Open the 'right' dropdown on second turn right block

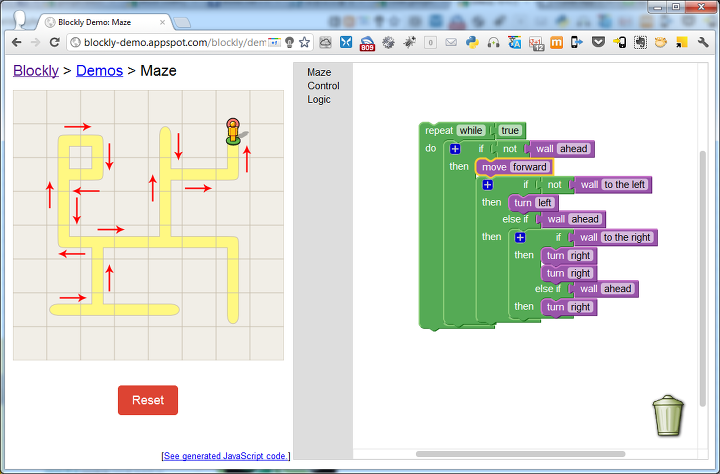pos(580,273)
